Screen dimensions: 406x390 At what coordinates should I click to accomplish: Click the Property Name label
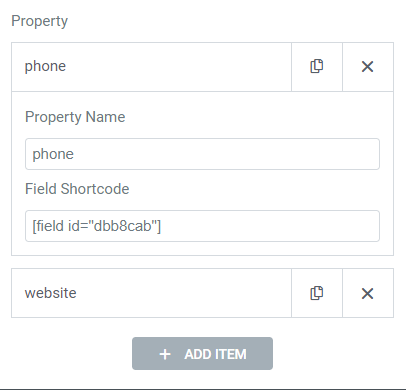(75, 117)
